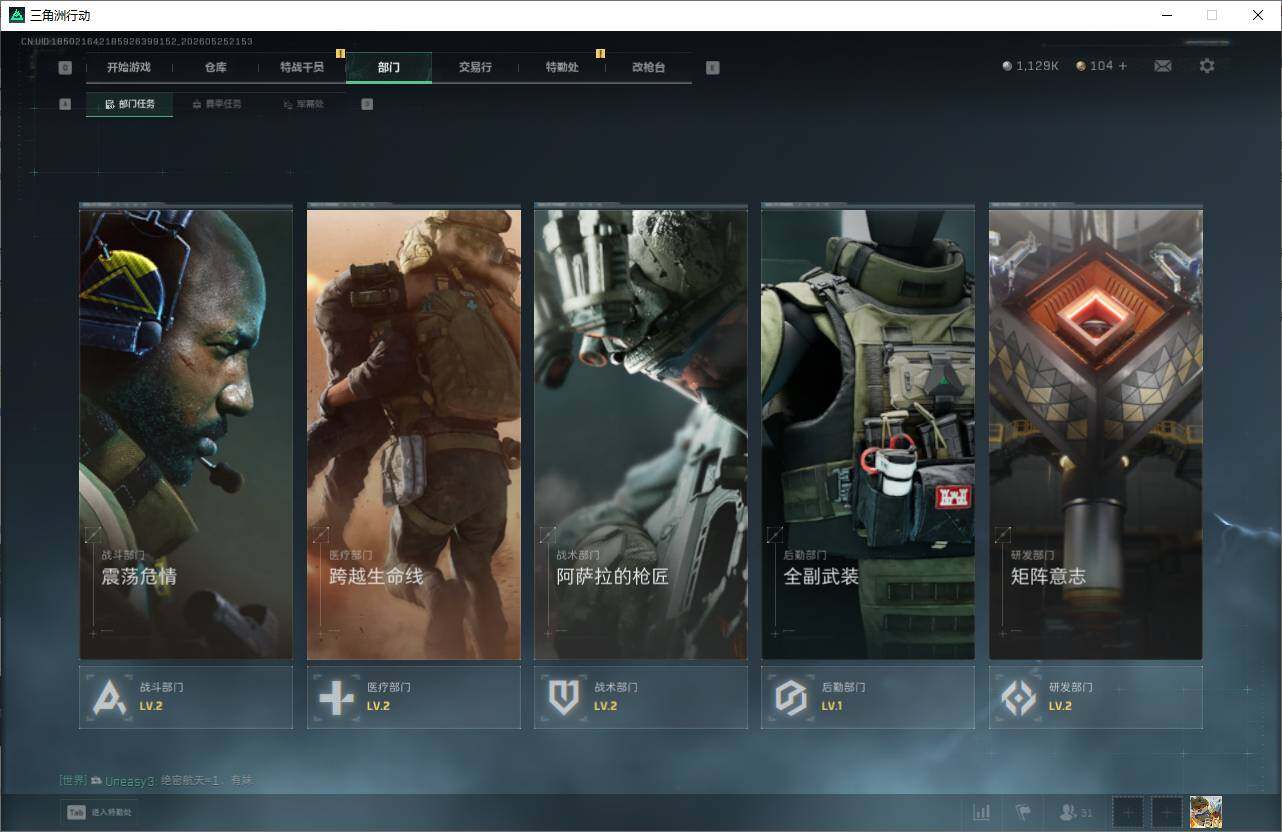Open the statistics bar chart icon
Image resolution: width=1282 pixels, height=832 pixels.
click(982, 812)
